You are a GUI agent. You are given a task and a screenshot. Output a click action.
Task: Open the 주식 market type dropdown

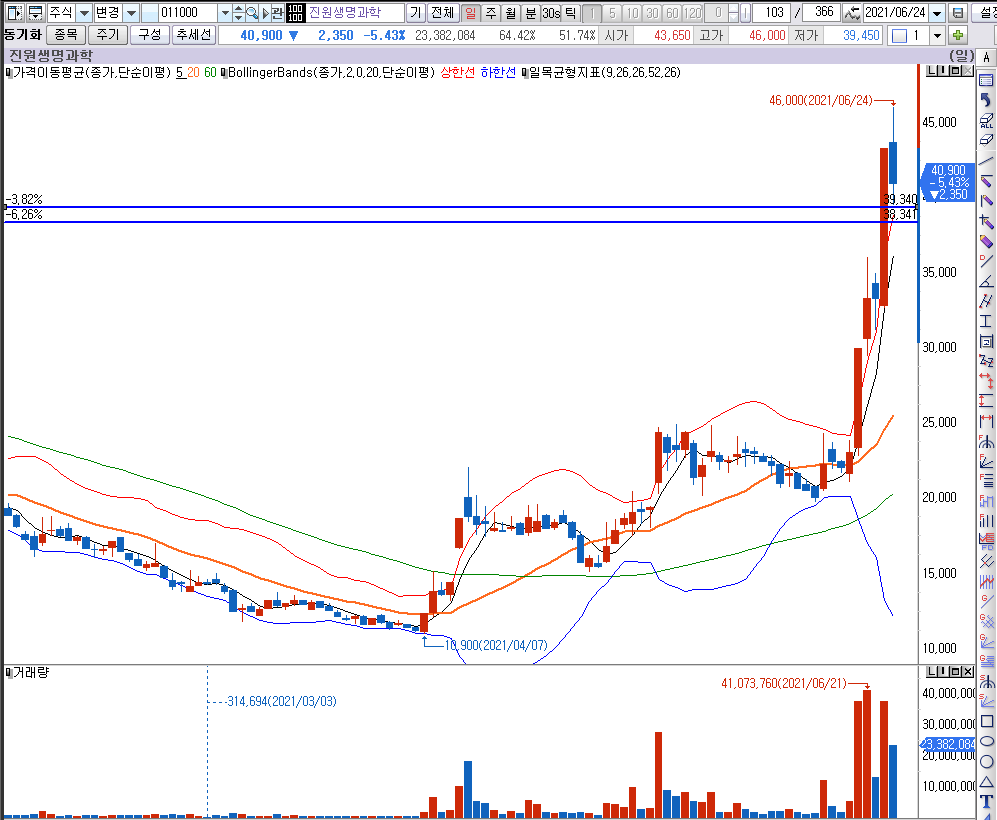(x=84, y=13)
